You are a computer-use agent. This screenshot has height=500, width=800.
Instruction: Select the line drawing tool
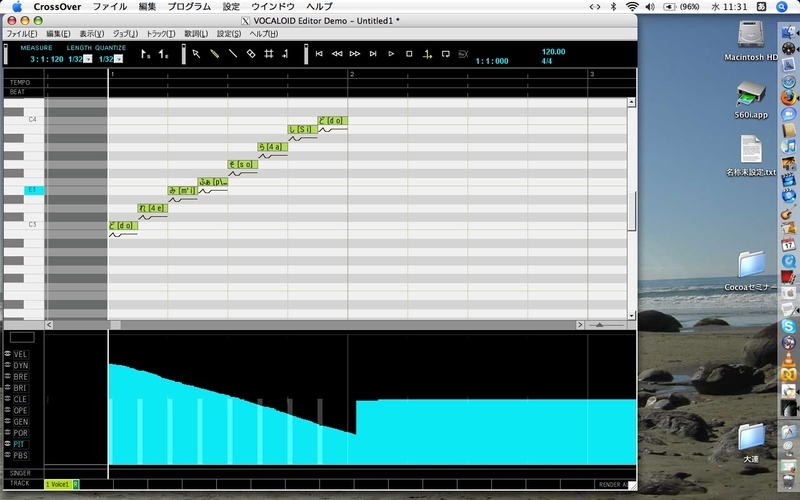click(233, 54)
